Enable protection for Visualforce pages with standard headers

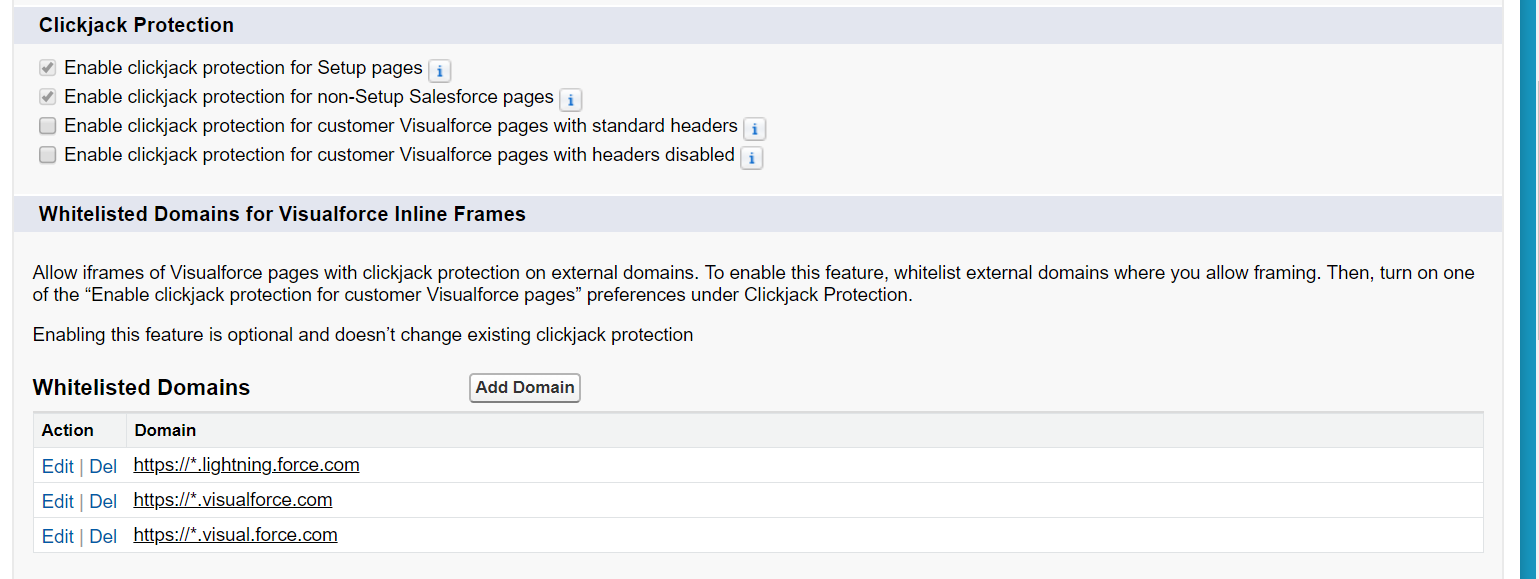click(47, 125)
